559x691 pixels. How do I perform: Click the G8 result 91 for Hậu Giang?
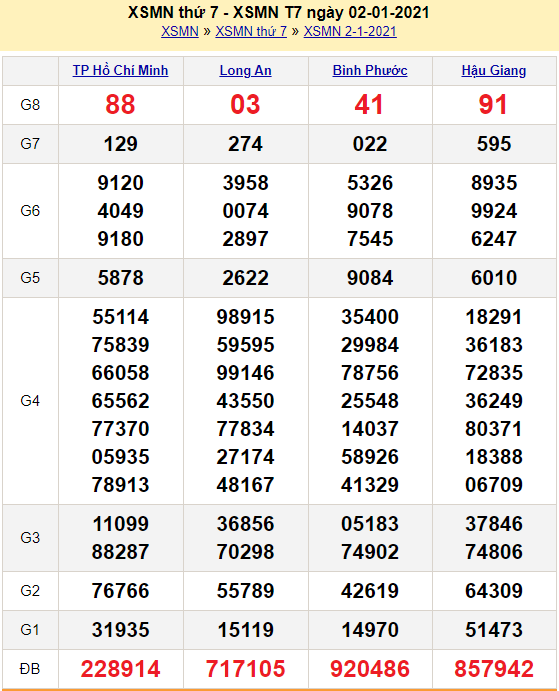point(493,105)
